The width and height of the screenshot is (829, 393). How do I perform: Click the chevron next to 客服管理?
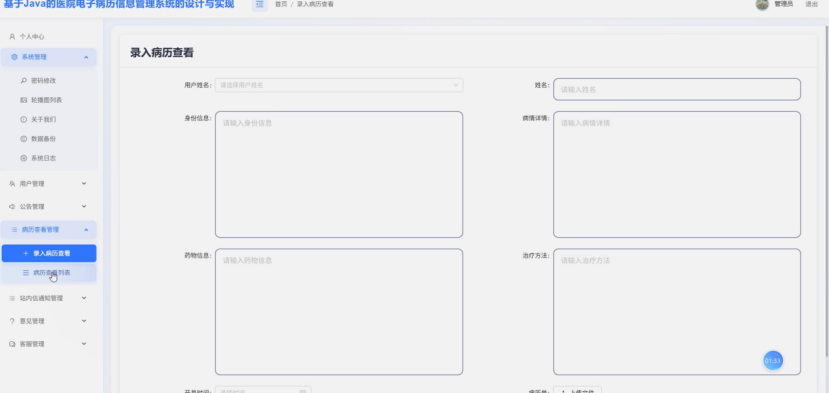coord(84,343)
